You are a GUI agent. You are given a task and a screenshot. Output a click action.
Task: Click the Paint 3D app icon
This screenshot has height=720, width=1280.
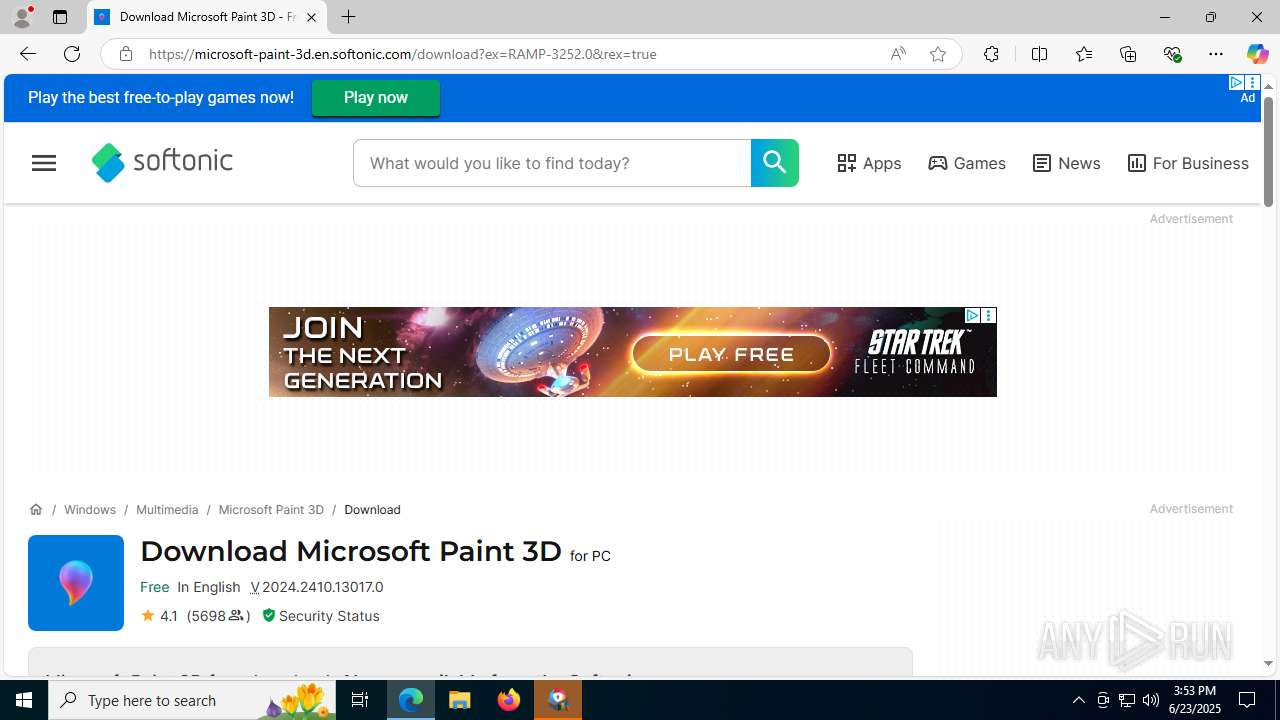tap(76, 583)
